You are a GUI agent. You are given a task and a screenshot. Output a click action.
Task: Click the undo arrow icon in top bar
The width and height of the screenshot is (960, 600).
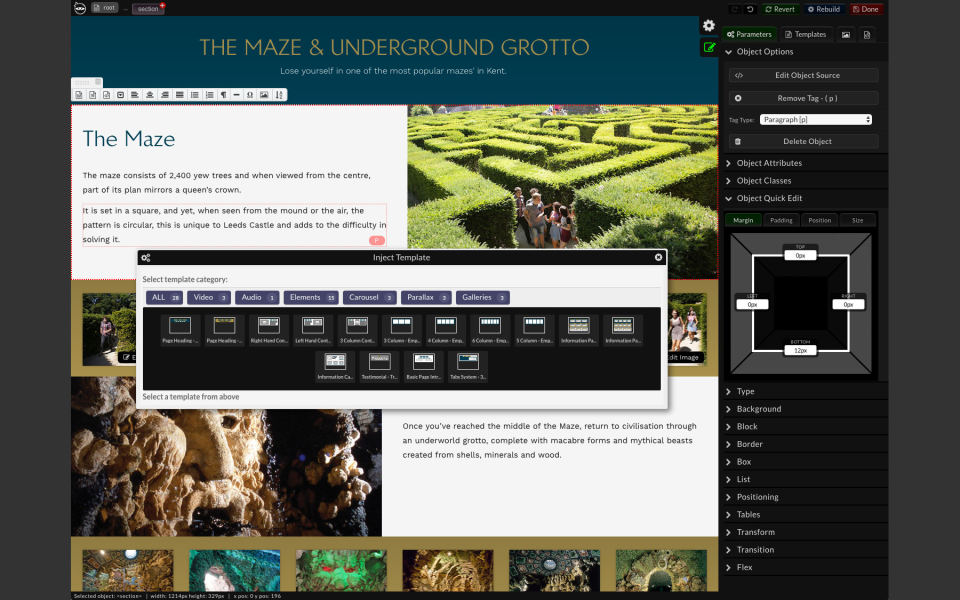coord(750,9)
